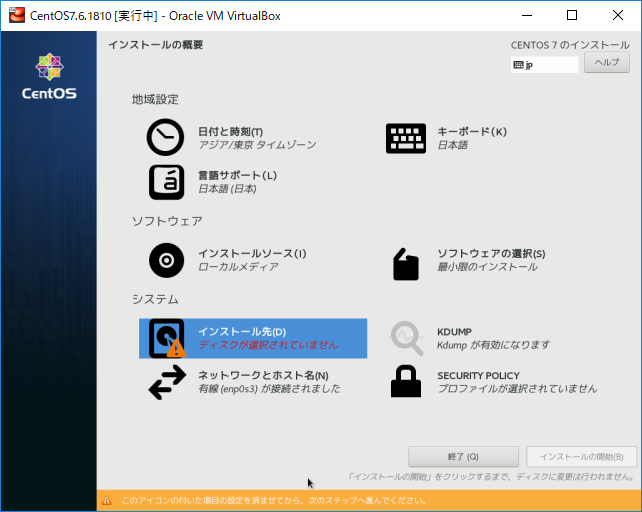Open the Network & Hostname arrows icon
The image size is (642, 512).
[x=167, y=382]
